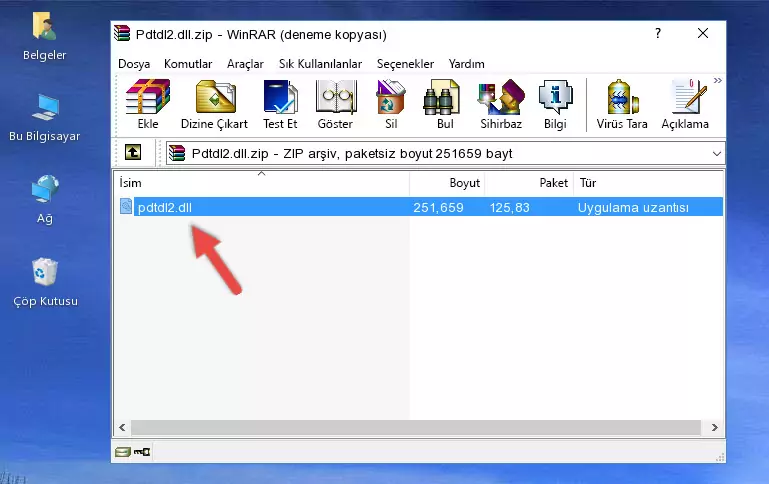Click the disk drive icon in status bar
The width and height of the screenshot is (769, 484).
(x=123, y=452)
